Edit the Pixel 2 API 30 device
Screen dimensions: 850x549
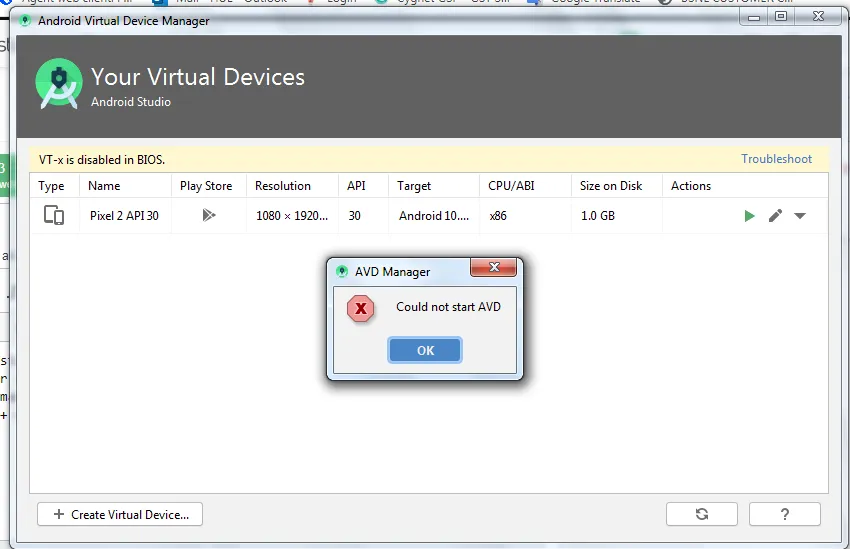(x=775, y=216)
